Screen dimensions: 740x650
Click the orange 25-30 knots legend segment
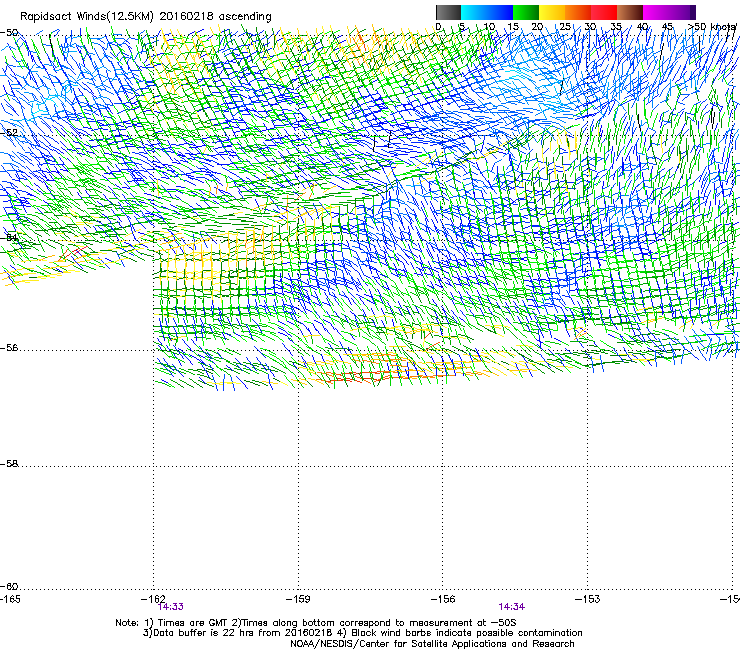[578, 12]
